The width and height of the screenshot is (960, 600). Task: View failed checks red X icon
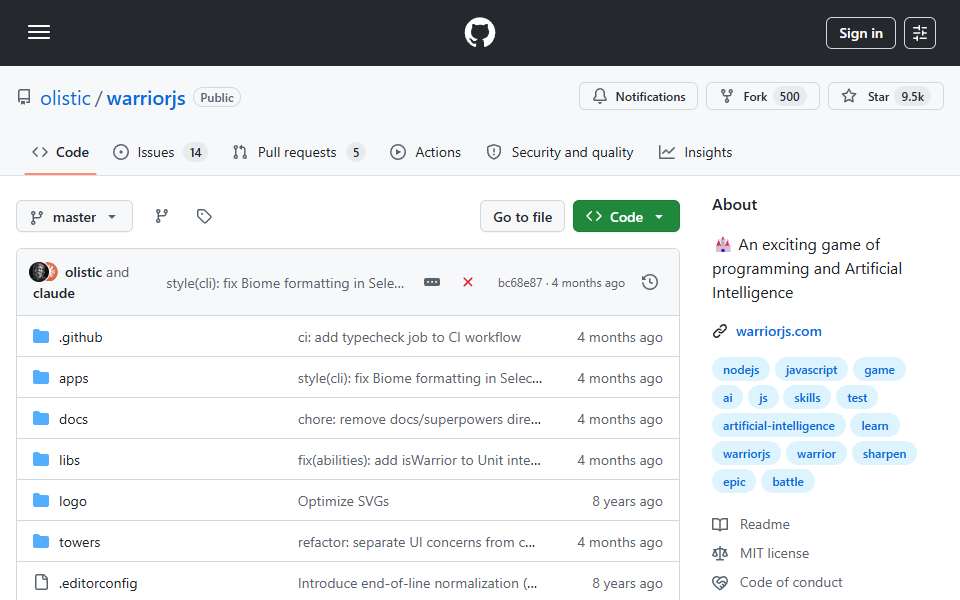pyautogui.click(x=468, y=282)
